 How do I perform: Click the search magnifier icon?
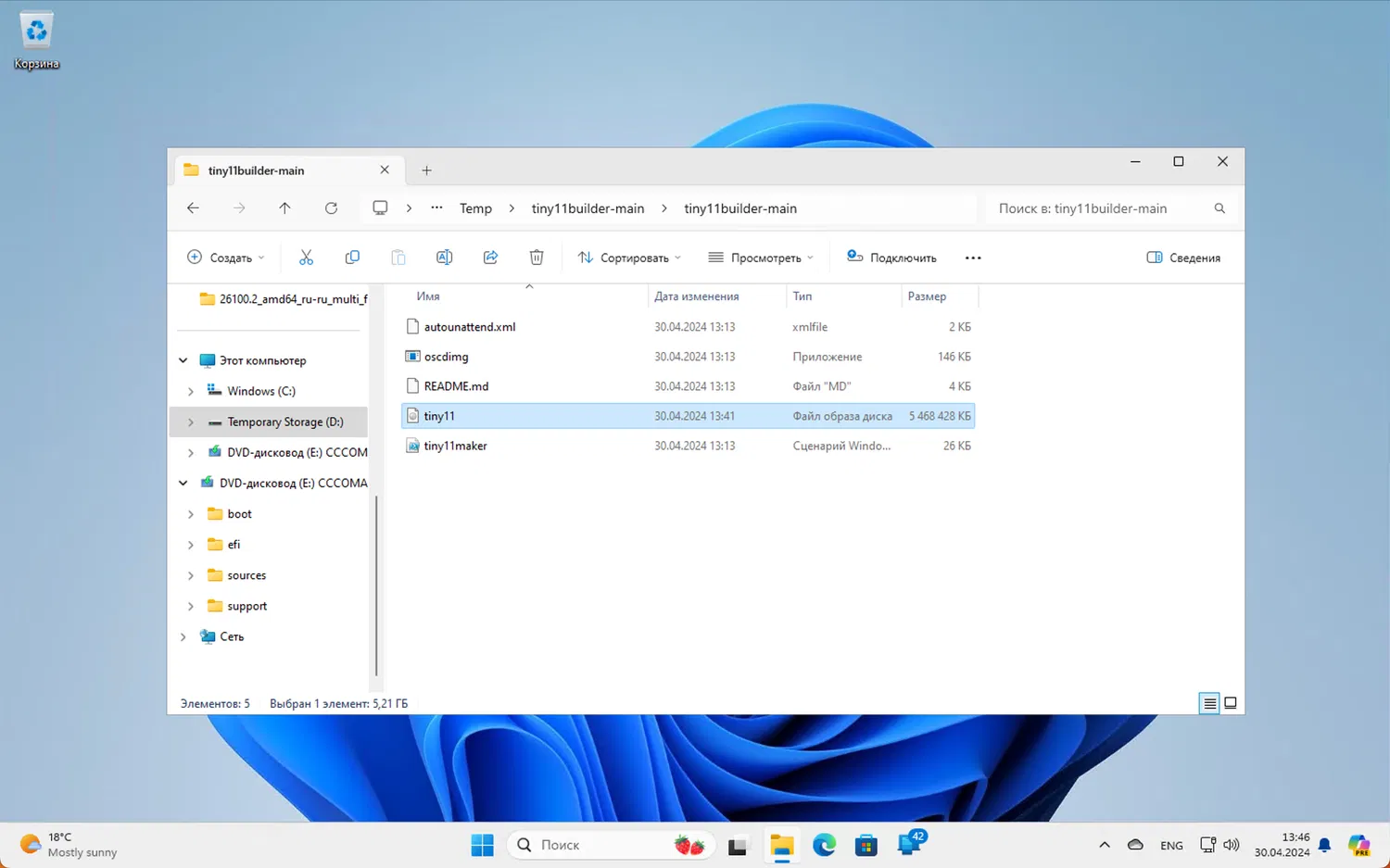pyautogui.click(x=1219, y=208)
